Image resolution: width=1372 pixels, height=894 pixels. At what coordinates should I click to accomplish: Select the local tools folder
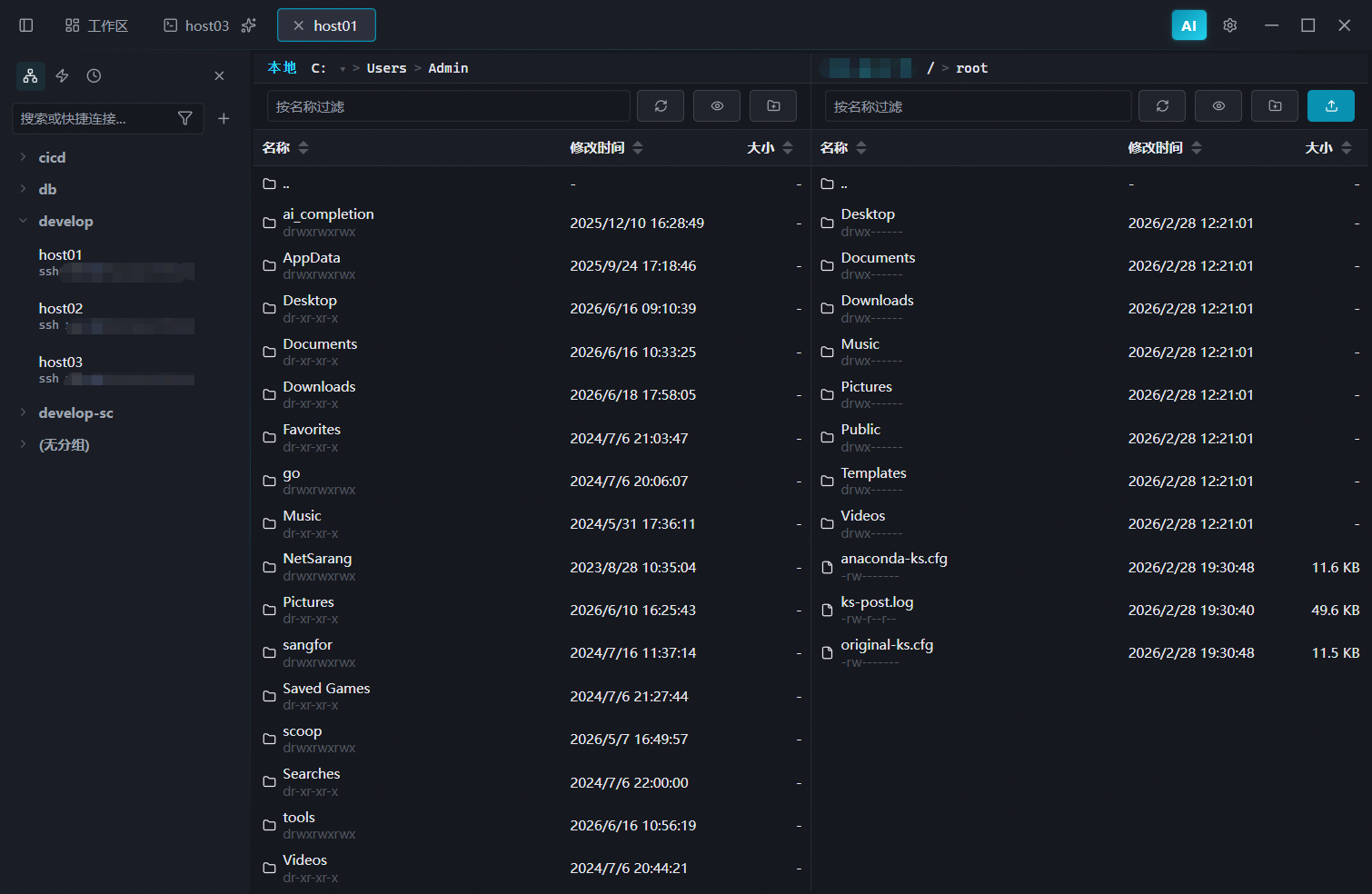[532, 825]
